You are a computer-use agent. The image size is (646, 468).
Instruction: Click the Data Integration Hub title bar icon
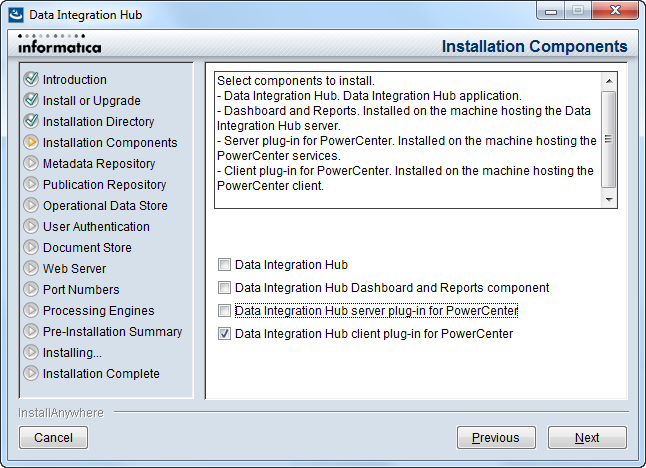16,15
